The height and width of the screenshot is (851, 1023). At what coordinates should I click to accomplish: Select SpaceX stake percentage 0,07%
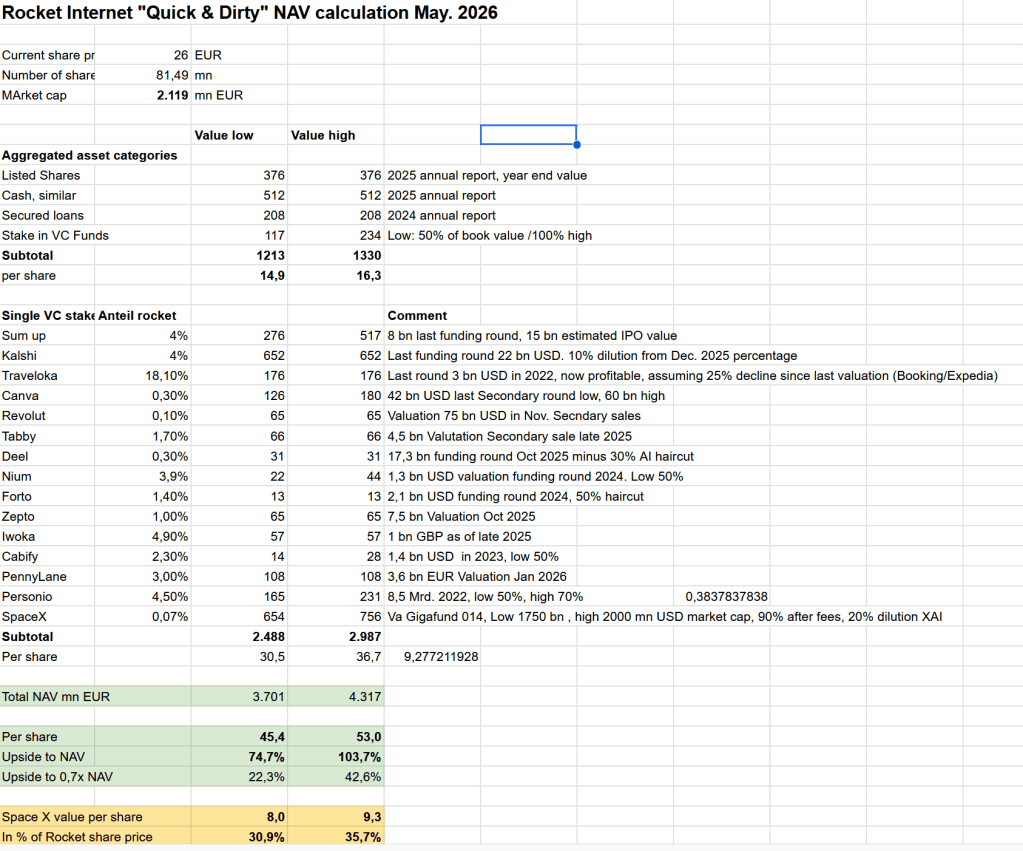tap(170, 617)
